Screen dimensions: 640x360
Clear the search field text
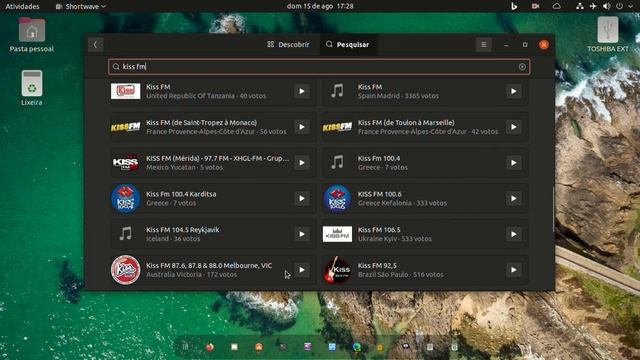(522, 67)
